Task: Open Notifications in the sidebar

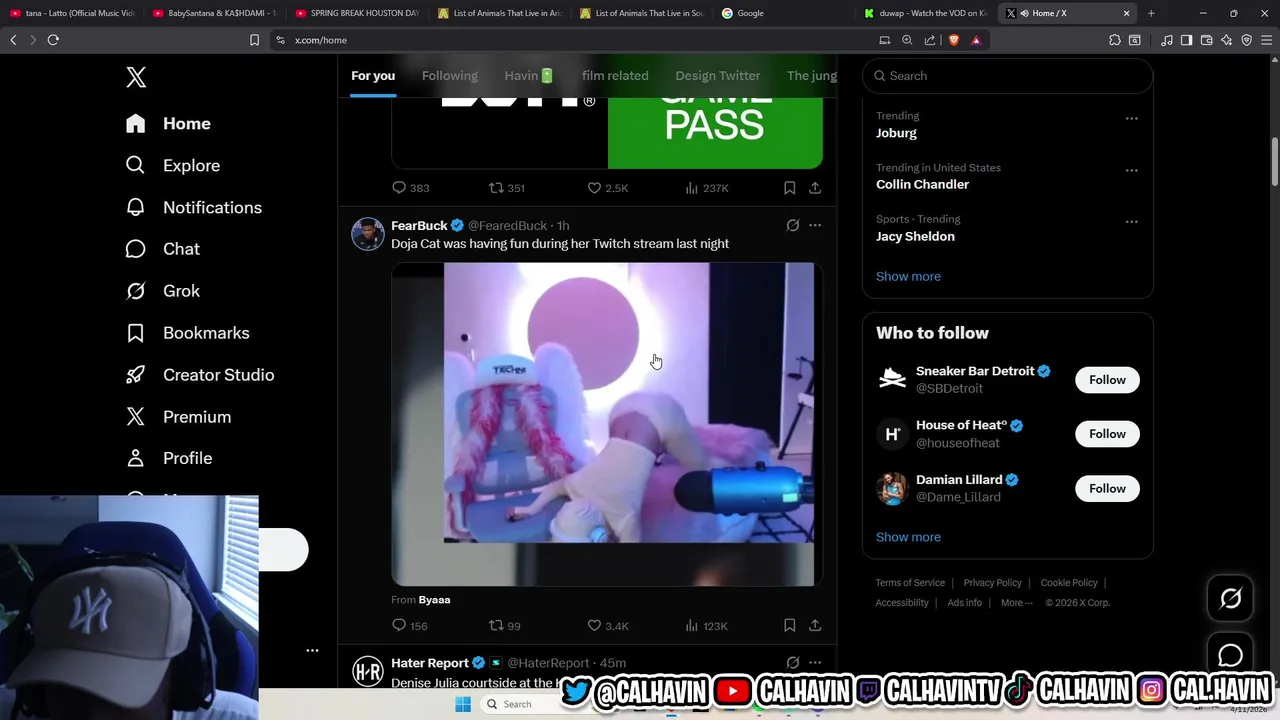Action: pyautogui.click(x=193, y=208)
